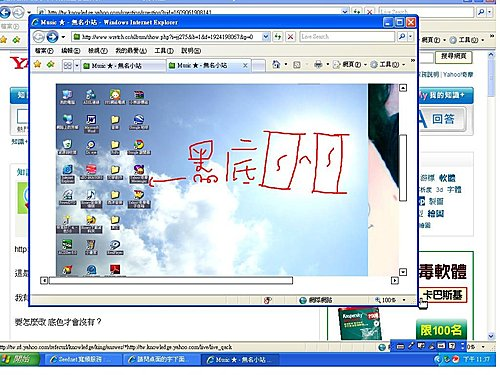The image size is (500, 375).
Task: Click the 製圖 link in Yahoo sidebar
Action: pyautogui.click(x=436, y=201)
